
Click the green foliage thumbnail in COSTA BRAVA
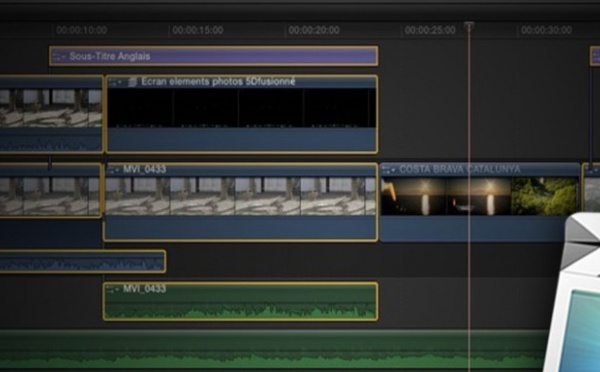tap(545, 196)
